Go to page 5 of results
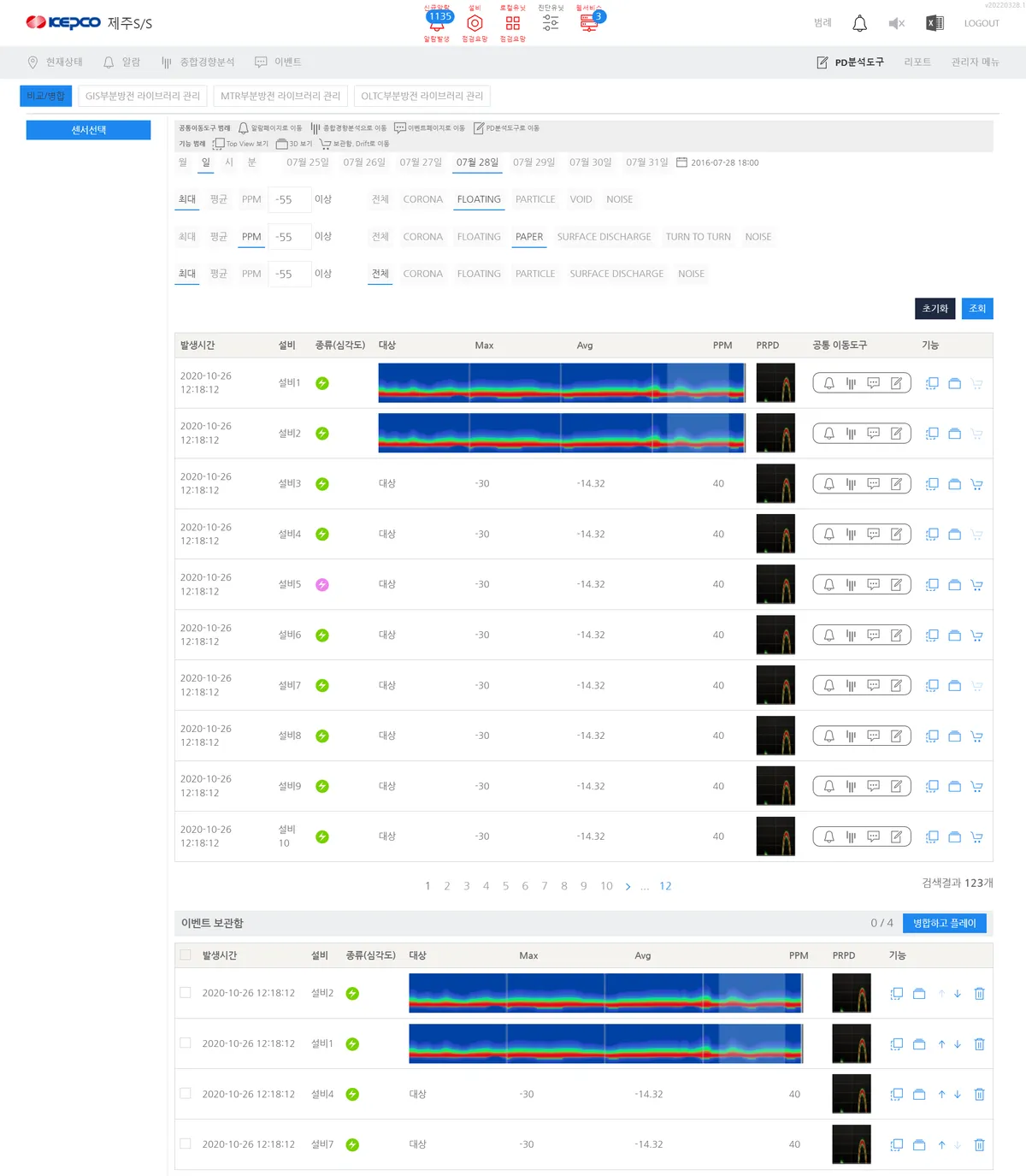This screenshot has width=1026, height=1176. pos(505,886)
